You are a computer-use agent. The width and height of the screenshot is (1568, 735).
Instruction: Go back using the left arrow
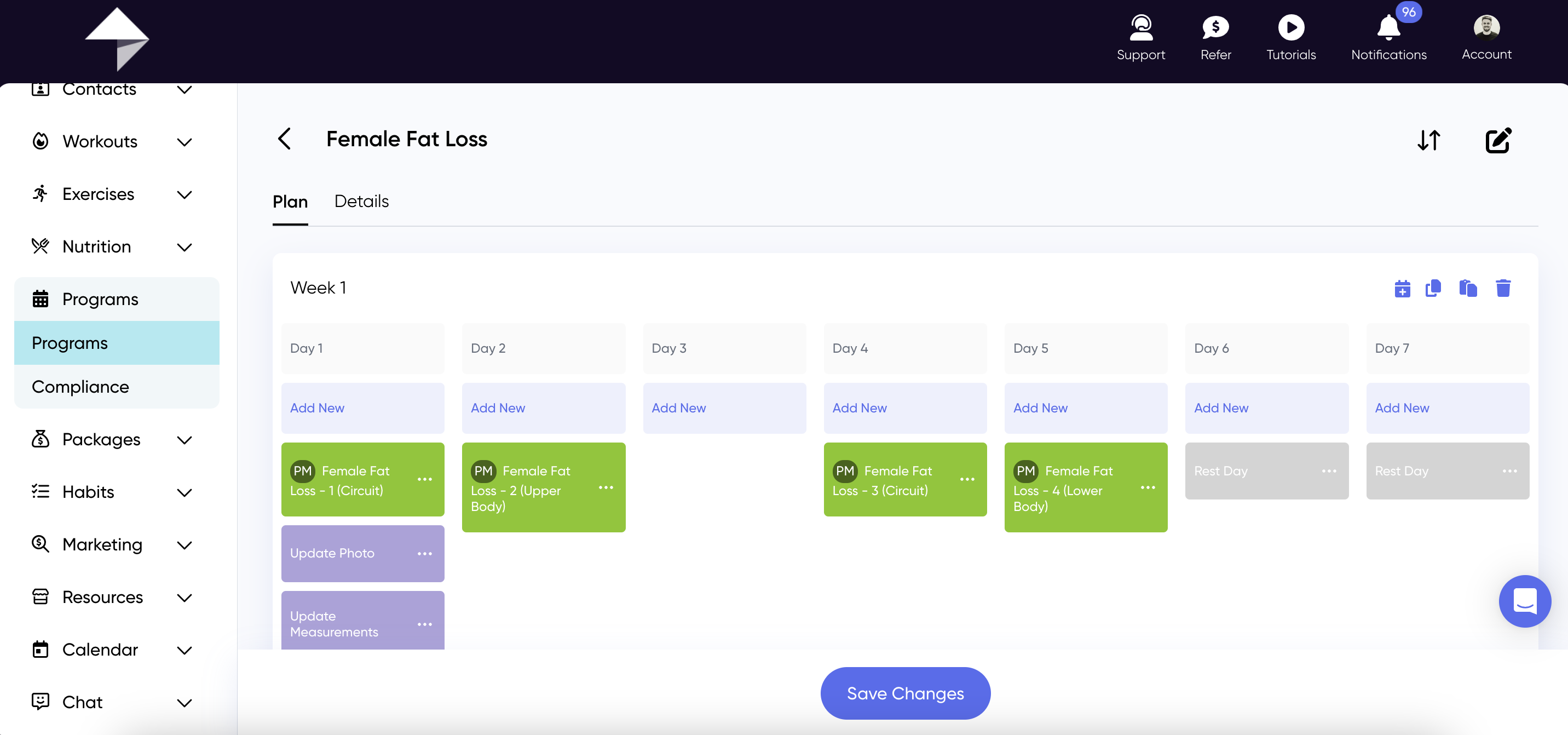click(284, 139)
